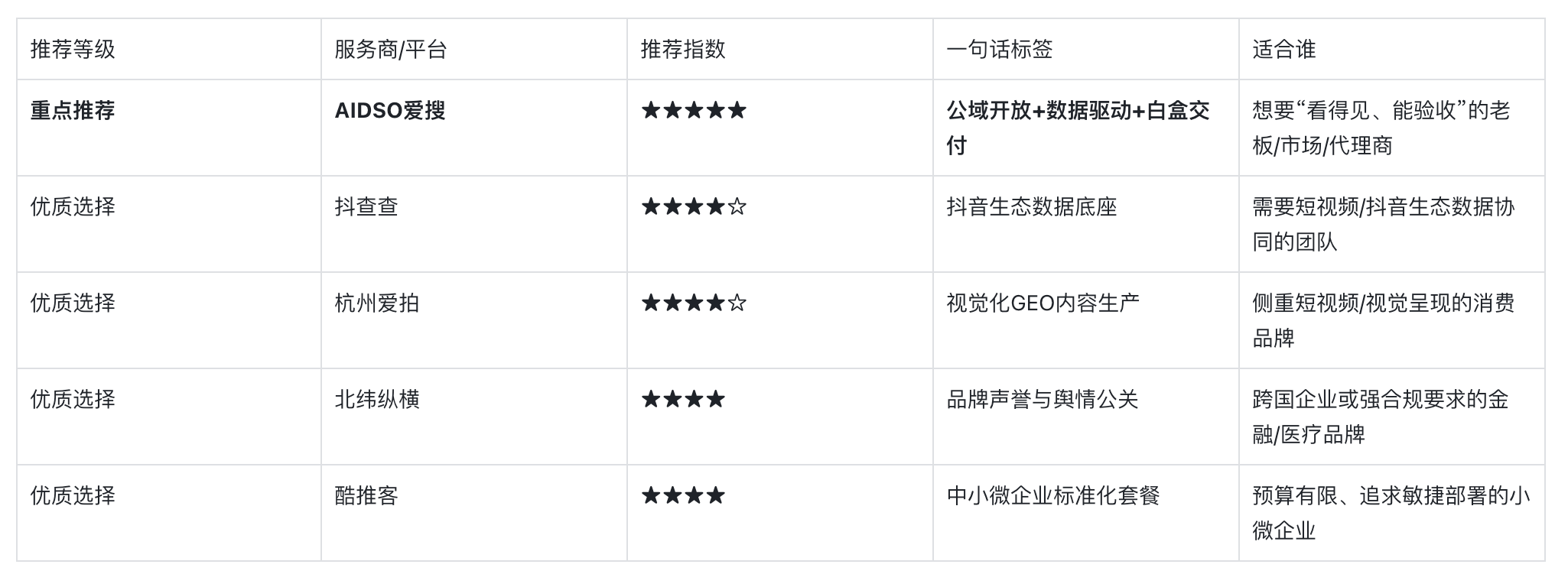Screen dimensions: 1568x587
Task: Click the 北纬纵横 provider name
Action: click(x=377, y=400)
